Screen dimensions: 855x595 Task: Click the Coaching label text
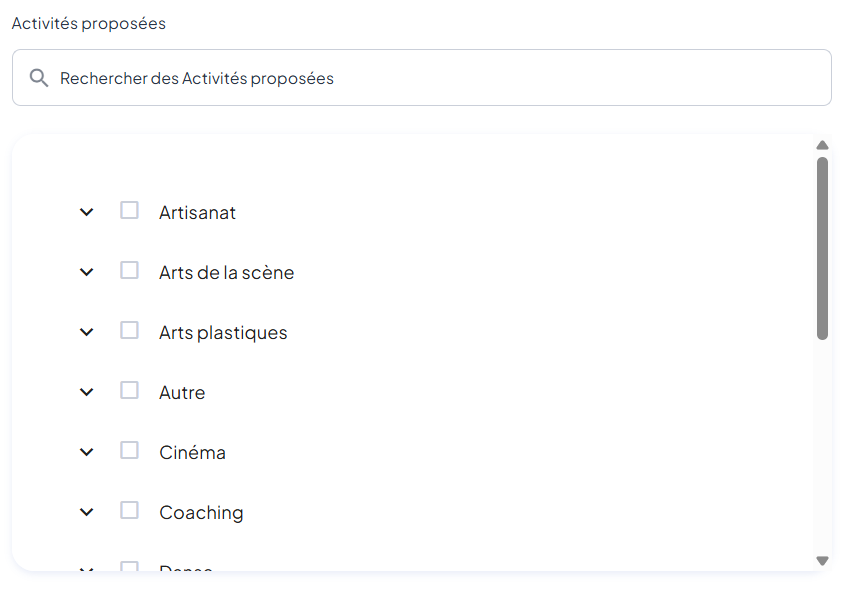[x=201, y=513]
